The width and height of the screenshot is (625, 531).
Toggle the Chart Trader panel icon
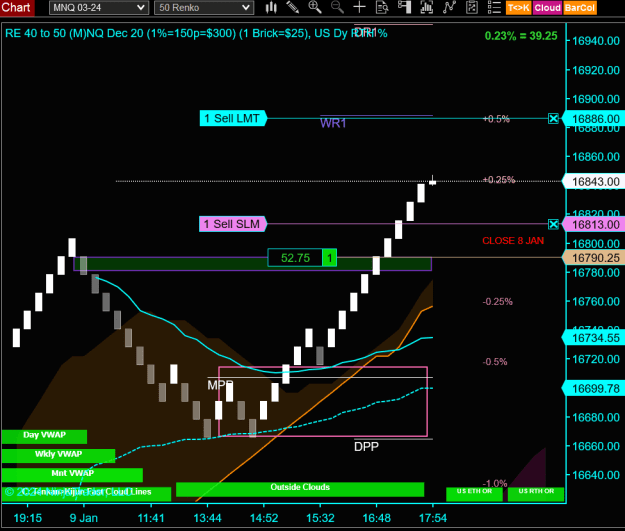(404, 7)
